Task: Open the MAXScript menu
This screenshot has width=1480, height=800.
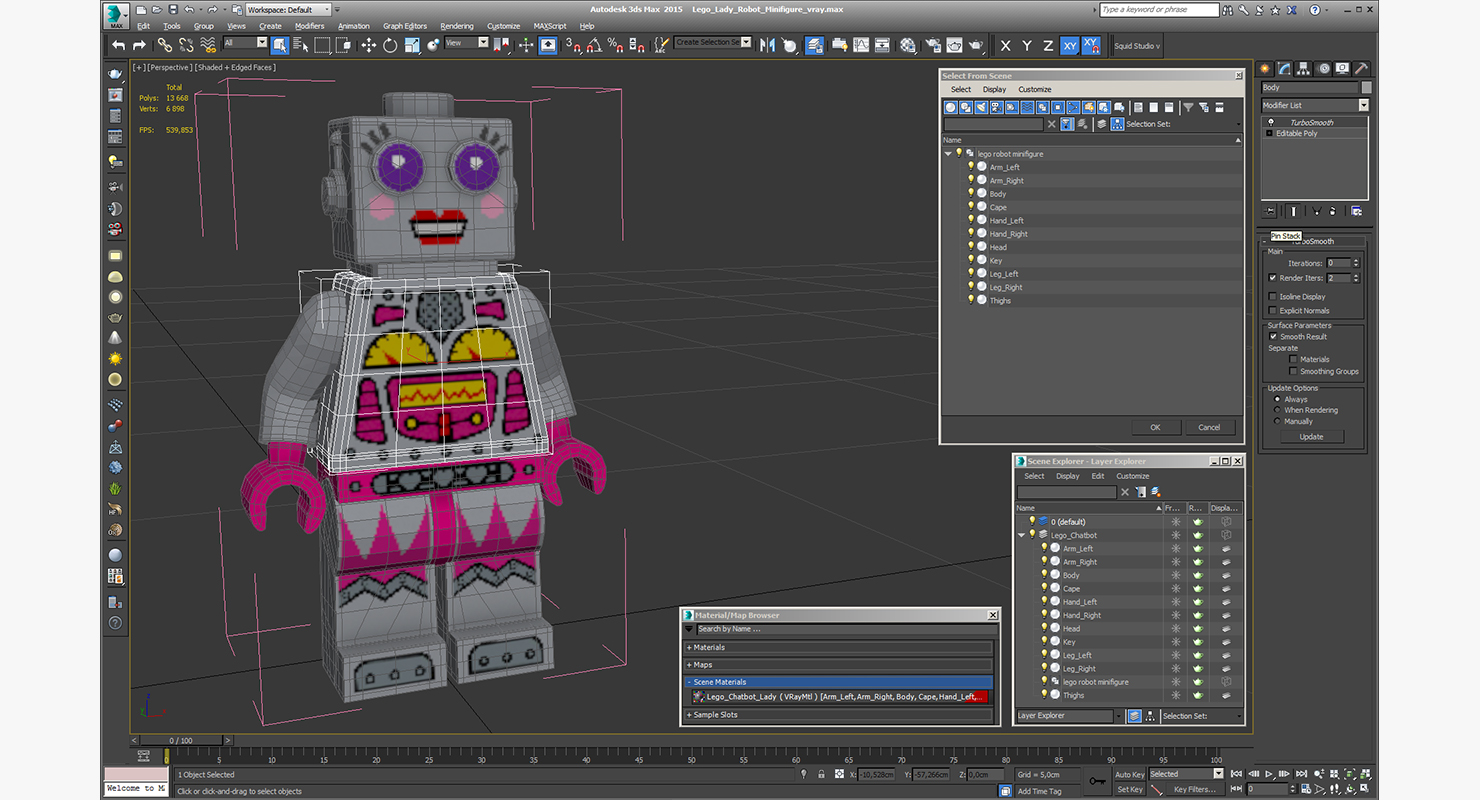Action: click(x=550, y=26)
